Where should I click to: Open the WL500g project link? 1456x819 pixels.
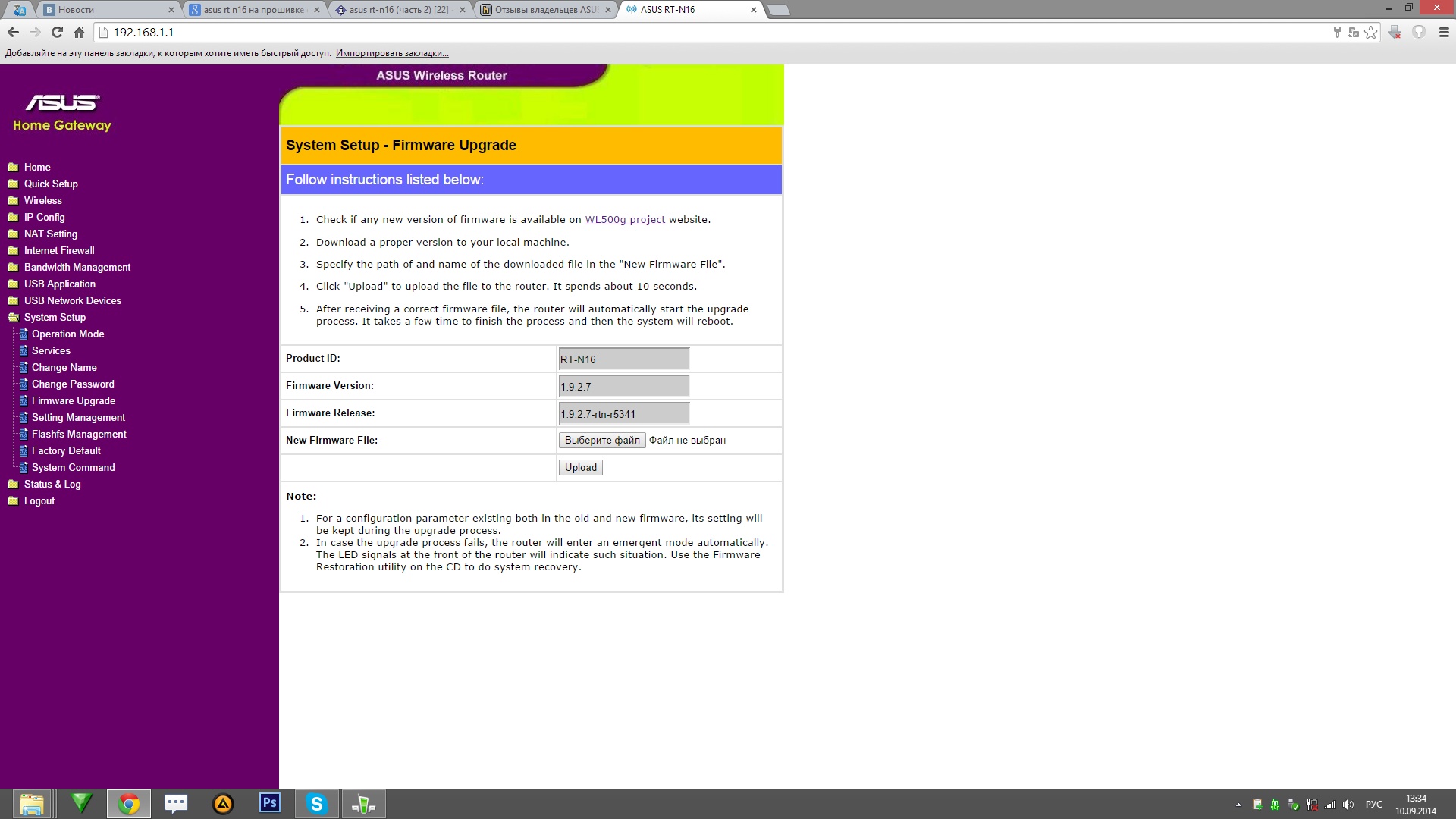(x=625, y=219)
